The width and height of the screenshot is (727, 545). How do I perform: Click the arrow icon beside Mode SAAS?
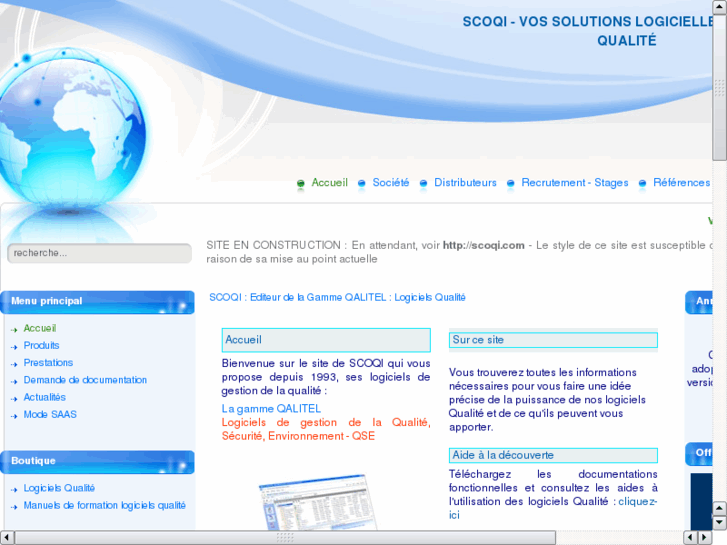pos(14,416)
